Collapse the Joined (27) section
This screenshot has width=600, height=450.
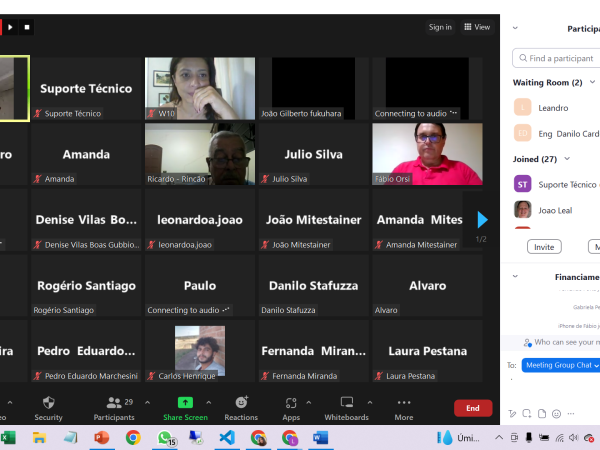[567, 158]
